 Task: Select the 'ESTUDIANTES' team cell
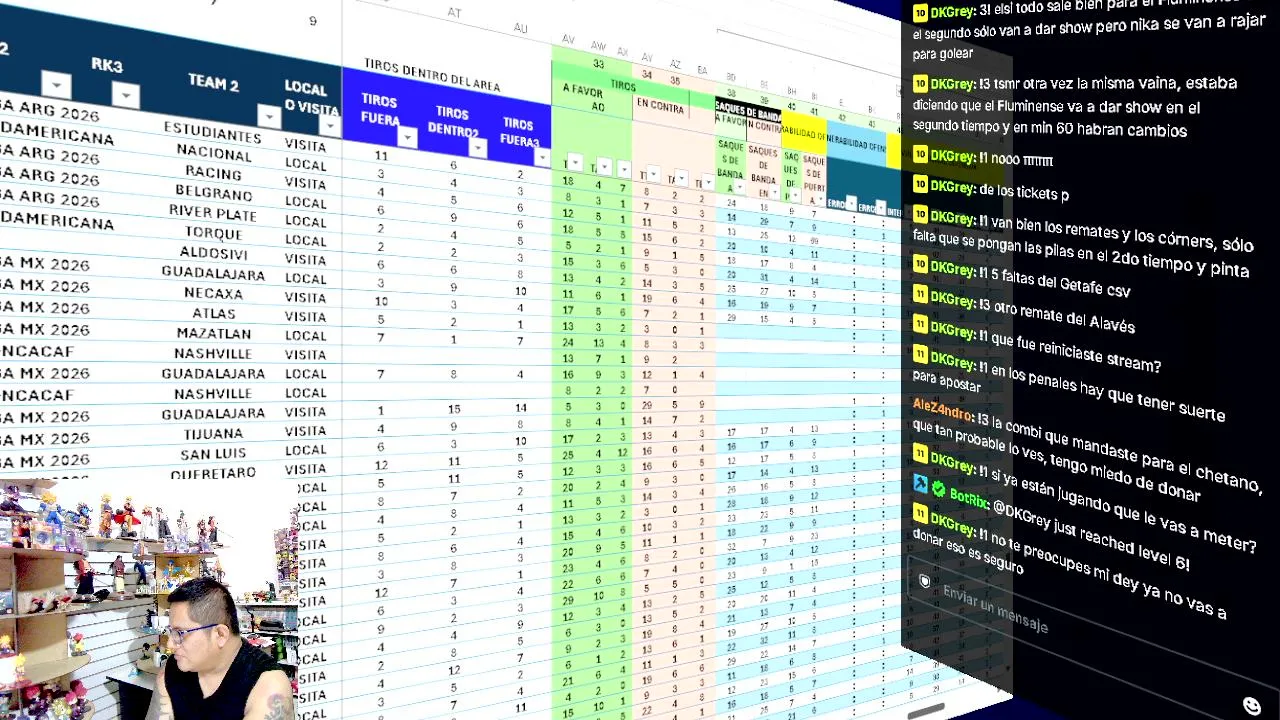tap(211, 132)
